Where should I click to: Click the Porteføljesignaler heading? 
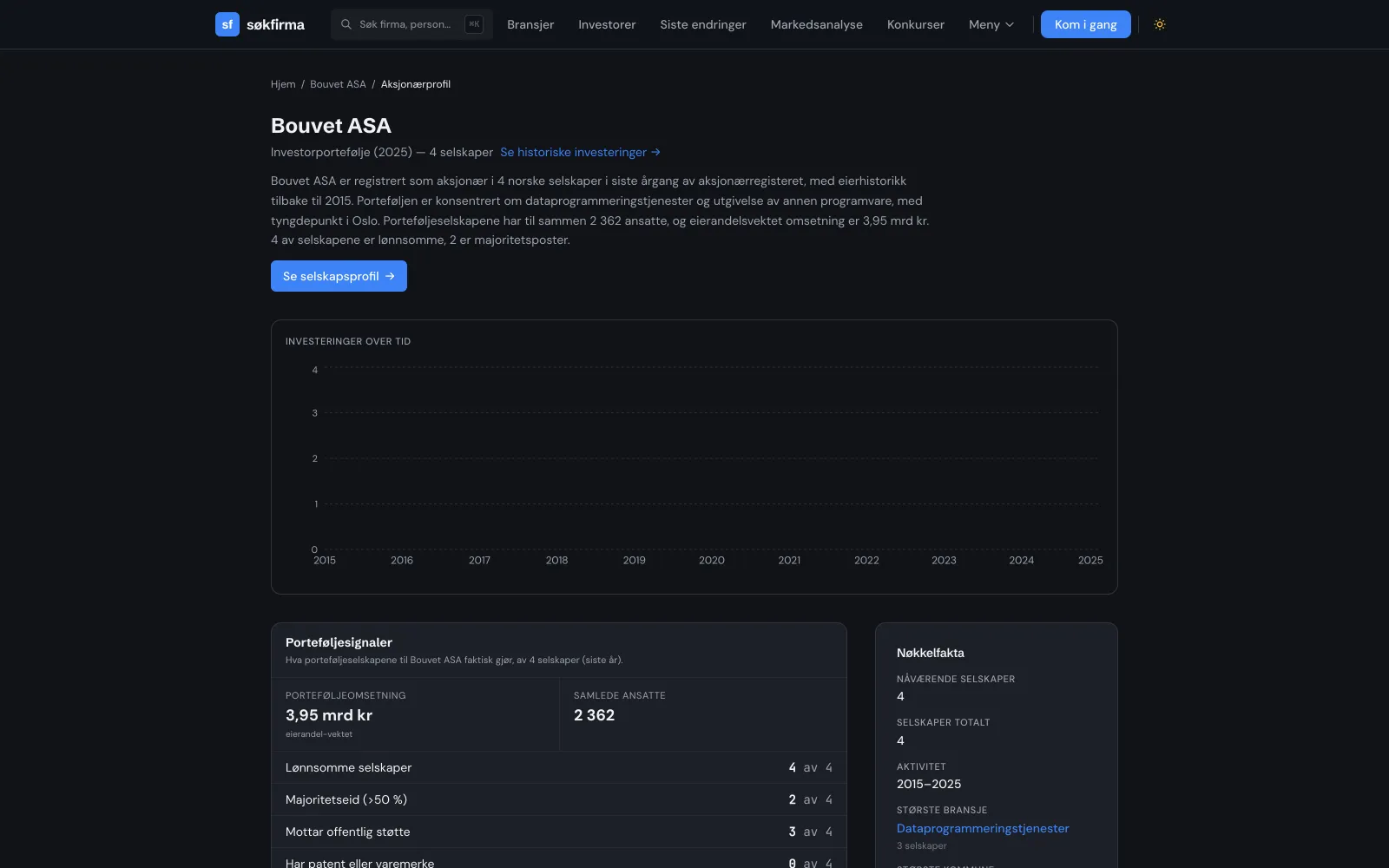coord(339,642)
